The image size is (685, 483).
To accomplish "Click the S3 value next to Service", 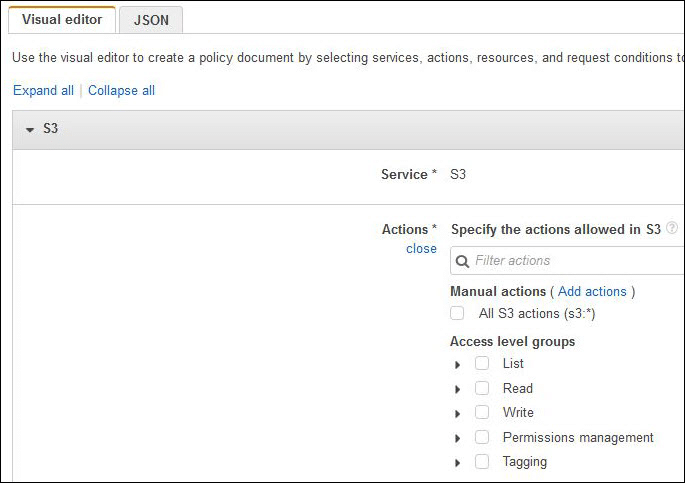I will click(458, 174).
